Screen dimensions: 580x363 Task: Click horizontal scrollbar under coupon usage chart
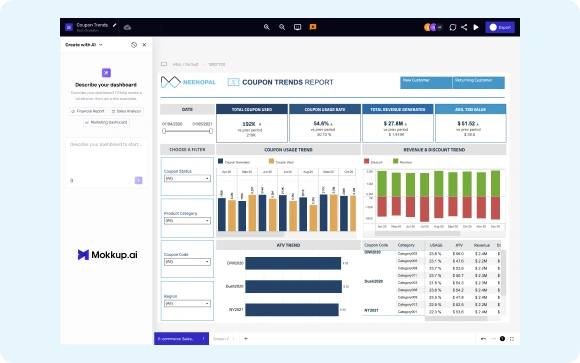click(251, 235)
